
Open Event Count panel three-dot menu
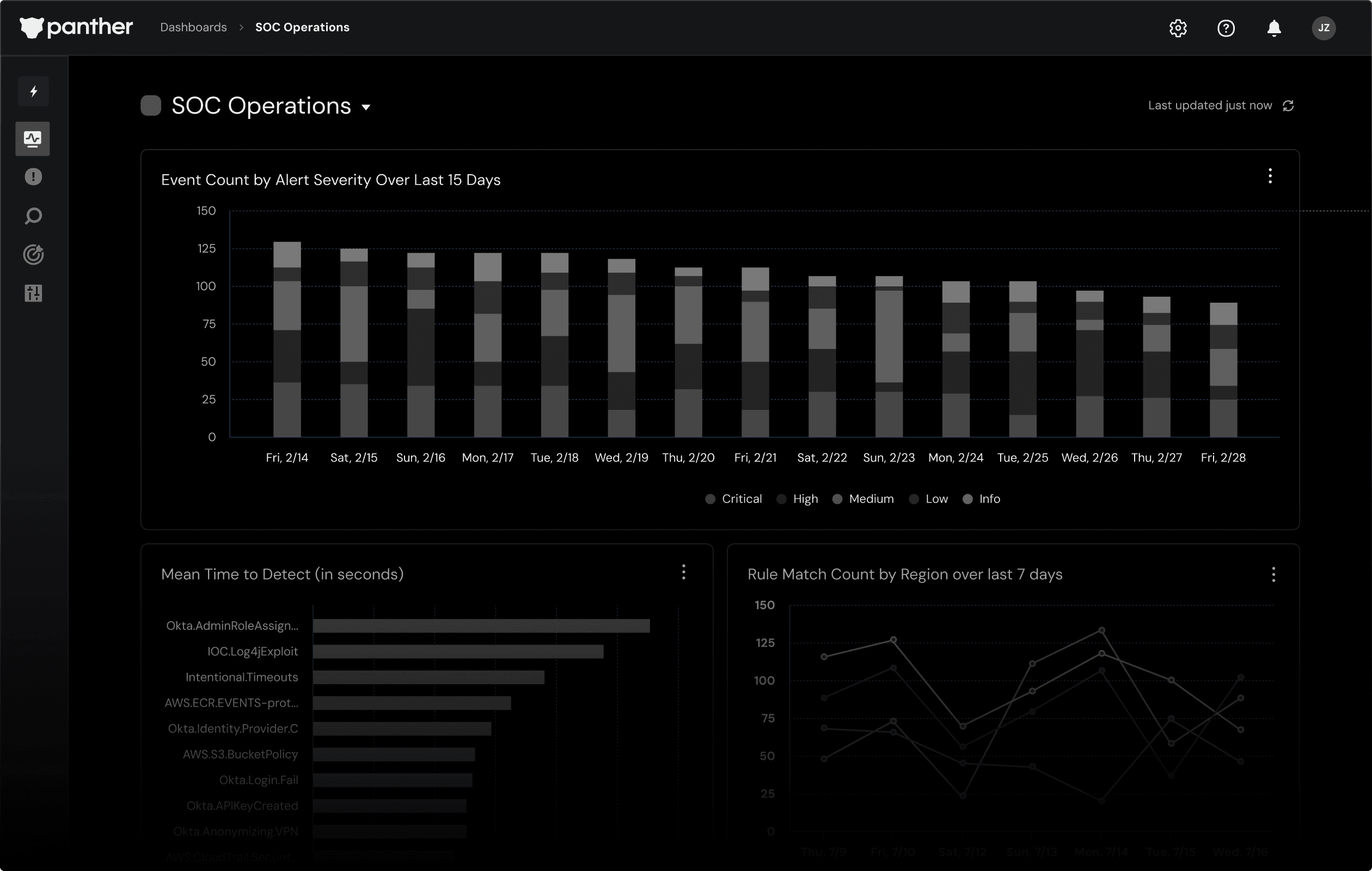tap(1270, 176)
